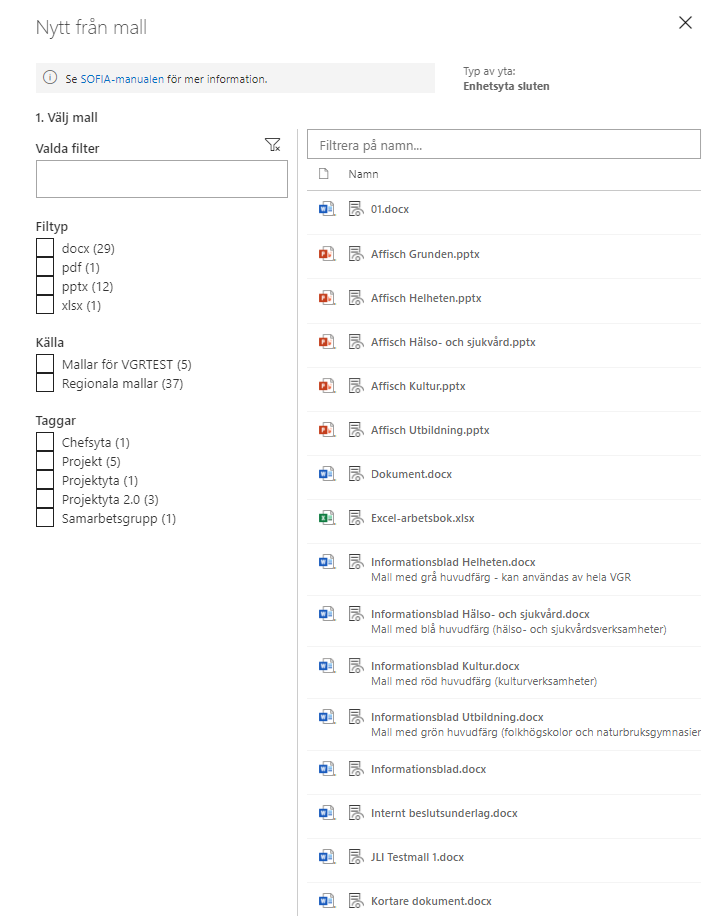Click the Namn column header
The width and height of the screenshot is (718, 916).
363,174
